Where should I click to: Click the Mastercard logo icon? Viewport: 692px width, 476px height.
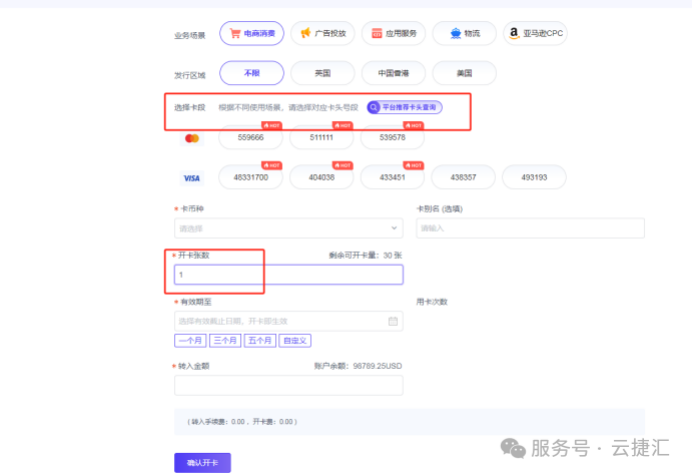(192, 138)
